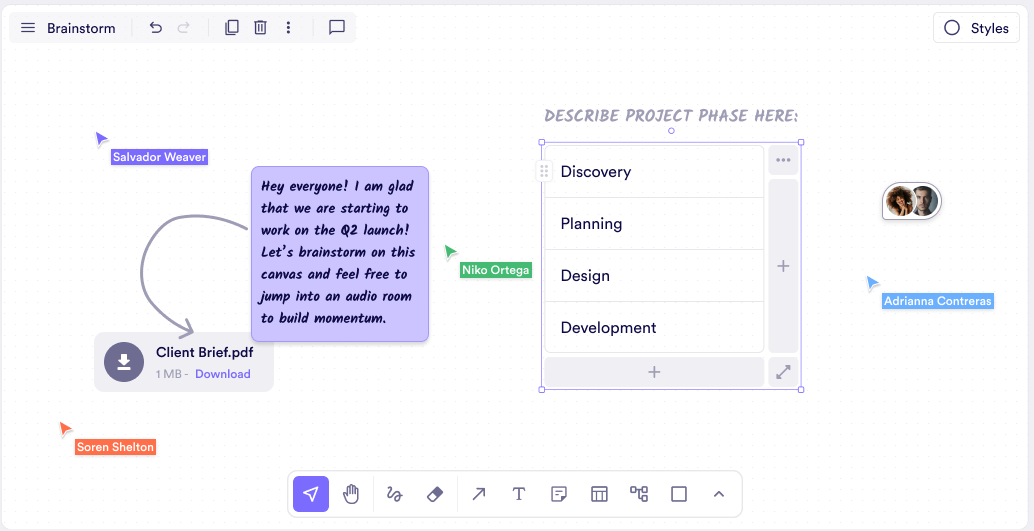Open the comments panel icon
This screenshot has height=531, width=1034.
pyautogui.click(x=337, y=28)
